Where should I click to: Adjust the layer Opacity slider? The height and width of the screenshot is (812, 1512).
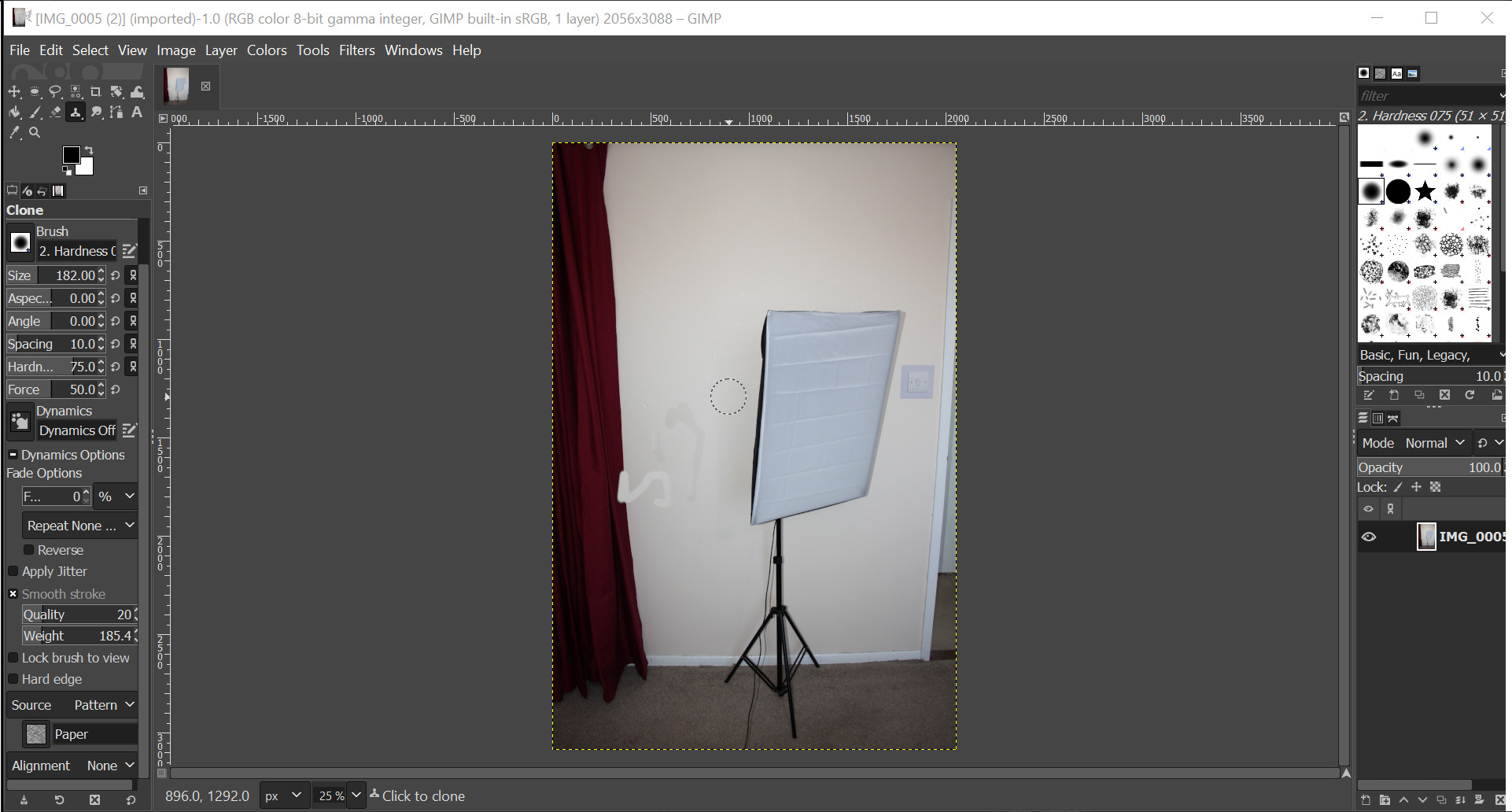pyautogui.click(x=1430, y=467)
